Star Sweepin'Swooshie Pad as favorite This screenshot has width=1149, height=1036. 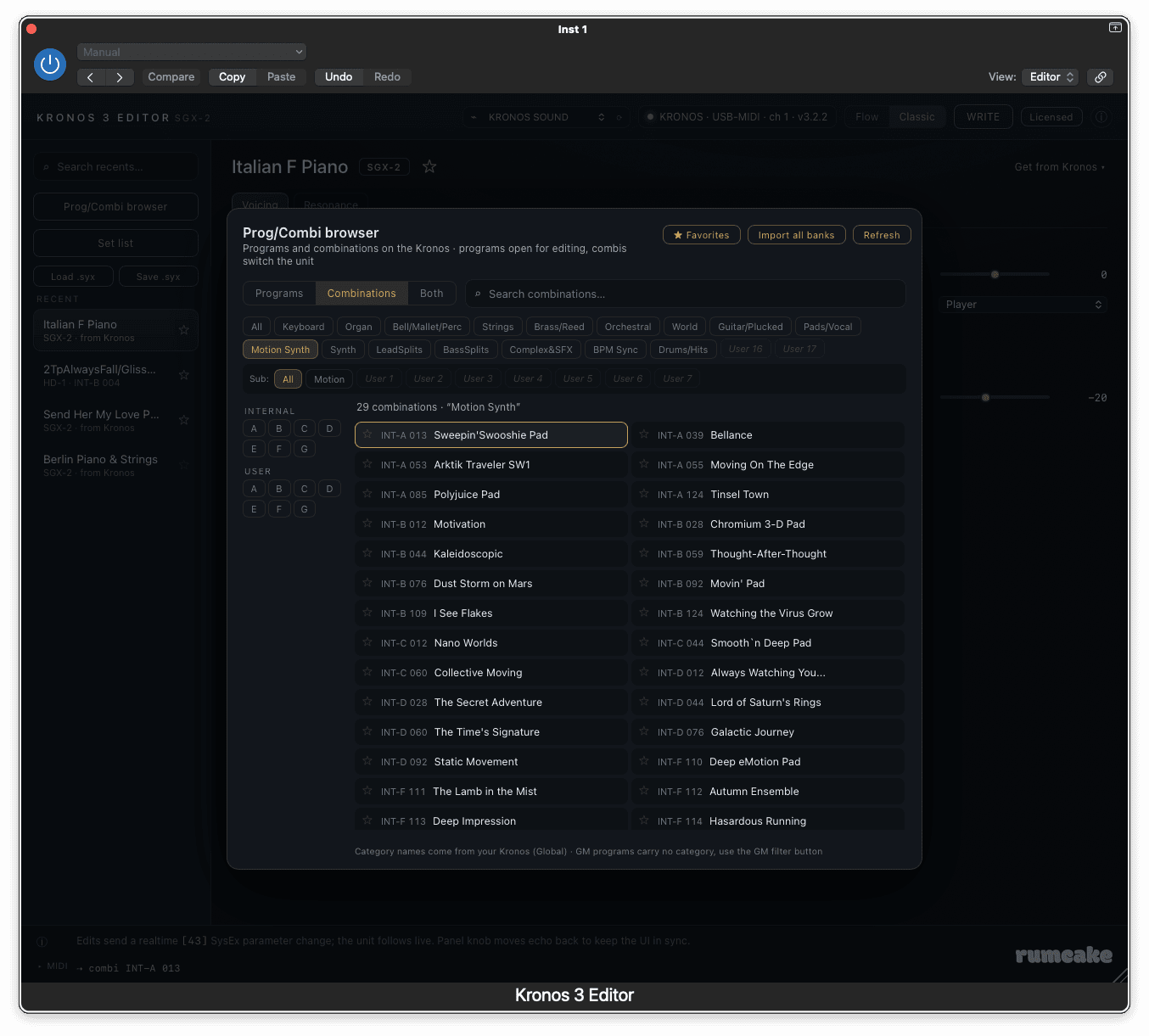click(367, 434)
